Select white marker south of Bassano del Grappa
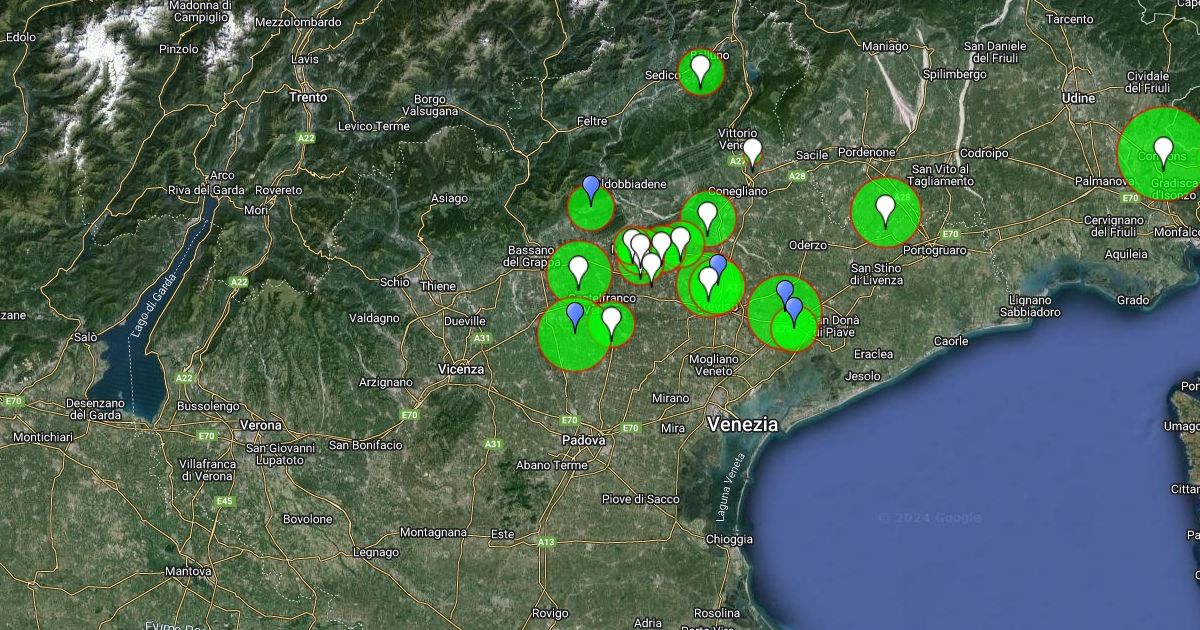This screenshot has width=1200, height=630. 578,268
